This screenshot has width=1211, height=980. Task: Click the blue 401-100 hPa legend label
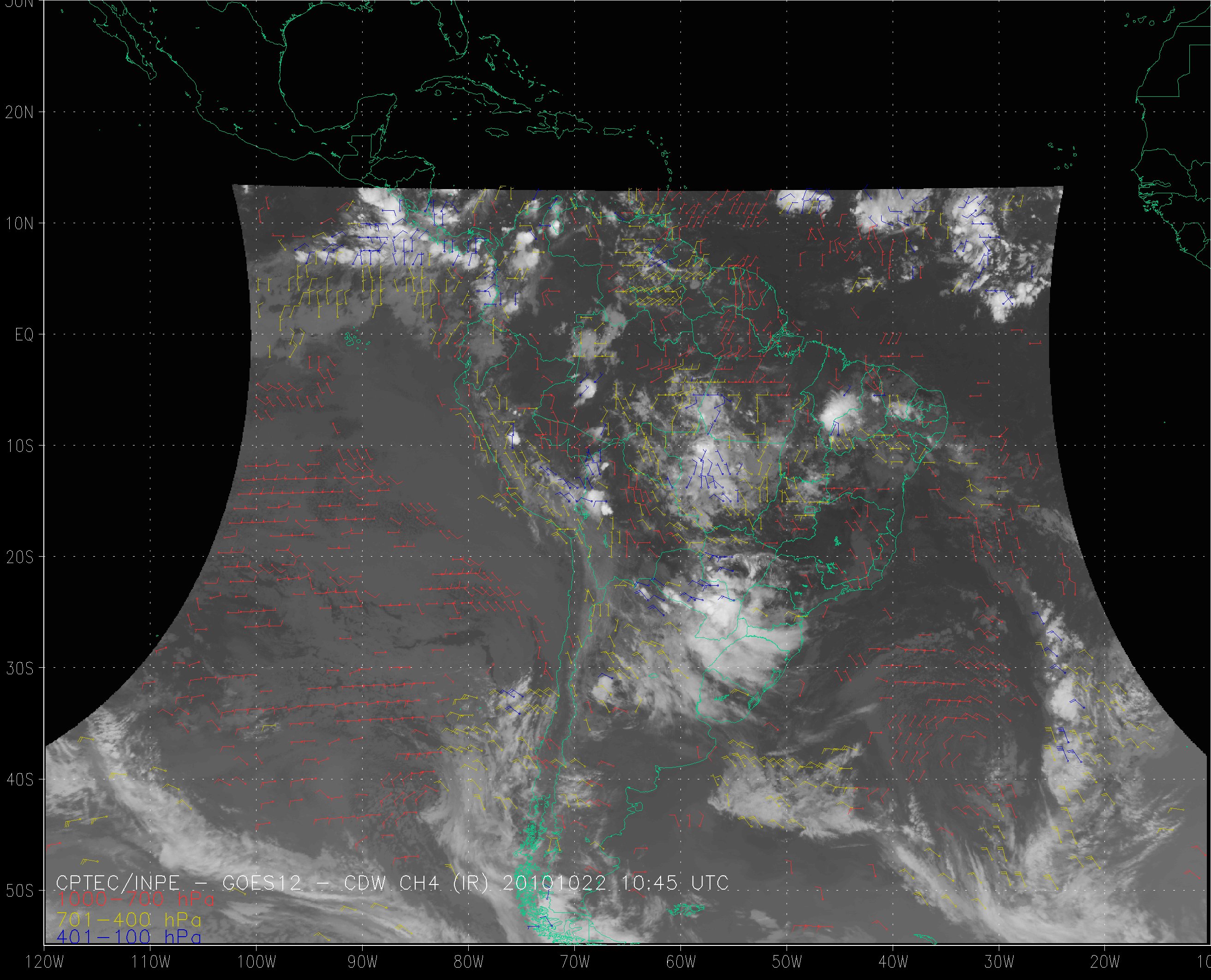point(129,938)
